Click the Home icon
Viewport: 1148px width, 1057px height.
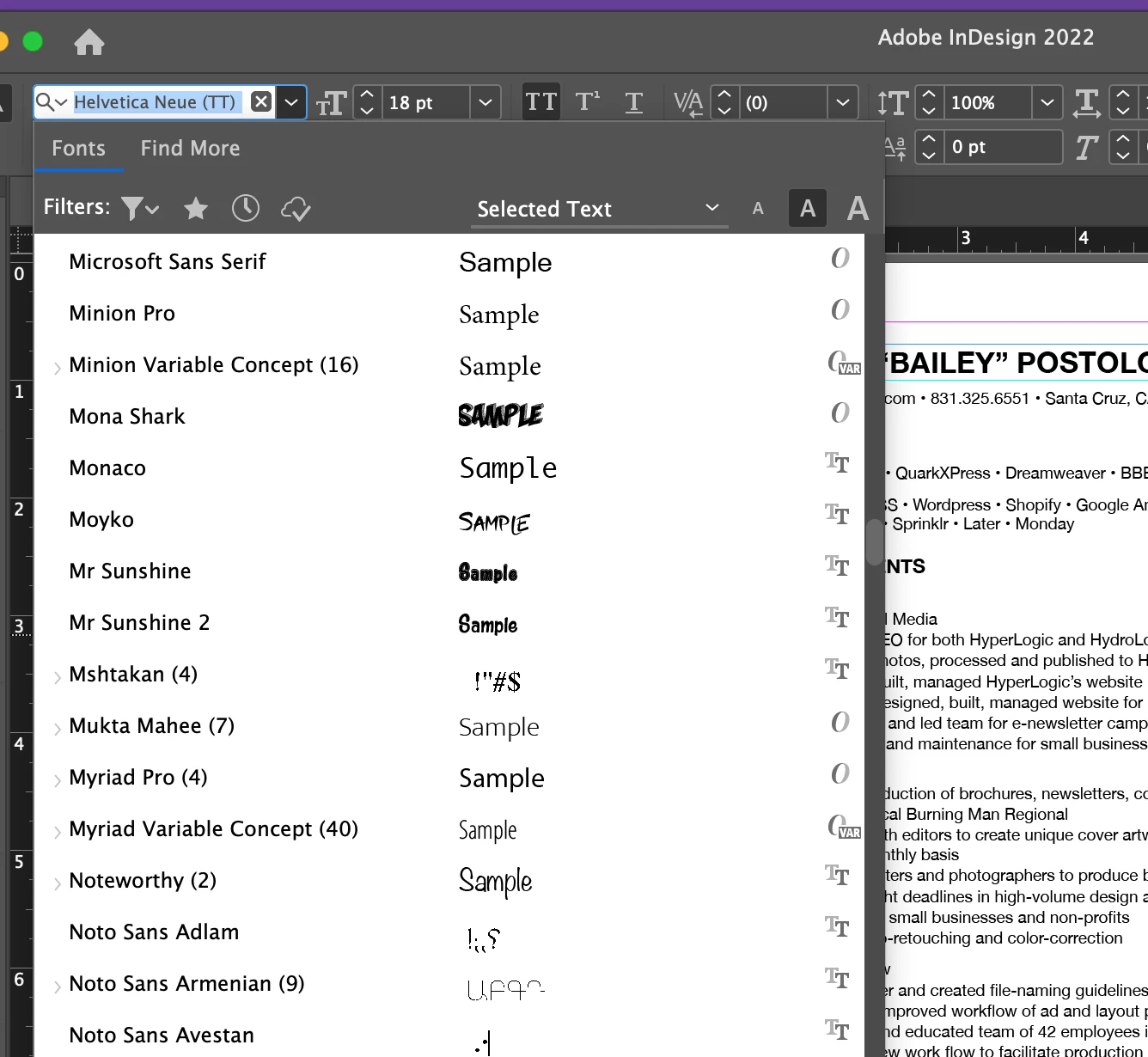89,42
